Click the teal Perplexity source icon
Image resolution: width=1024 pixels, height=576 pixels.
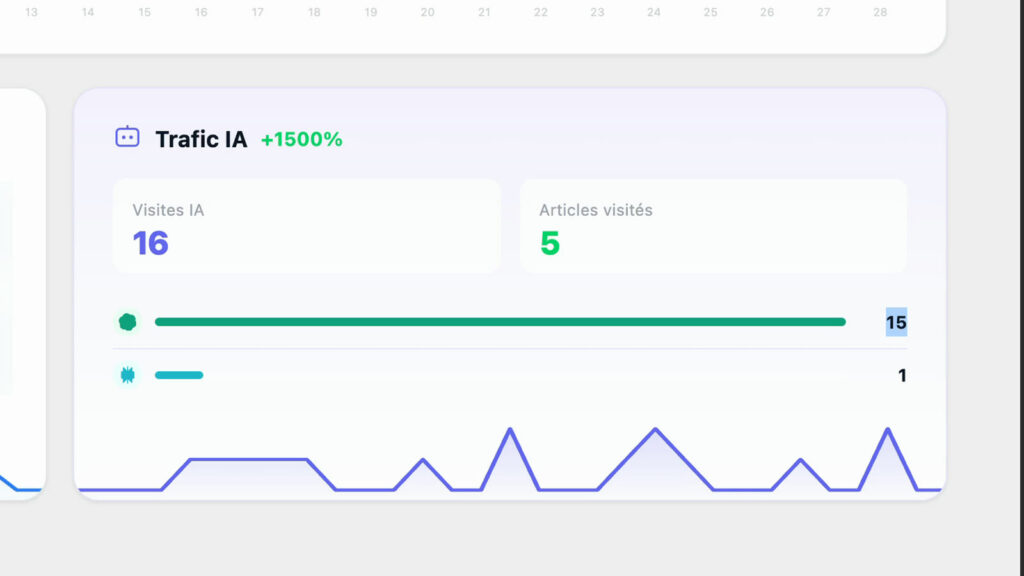(127, 375)
